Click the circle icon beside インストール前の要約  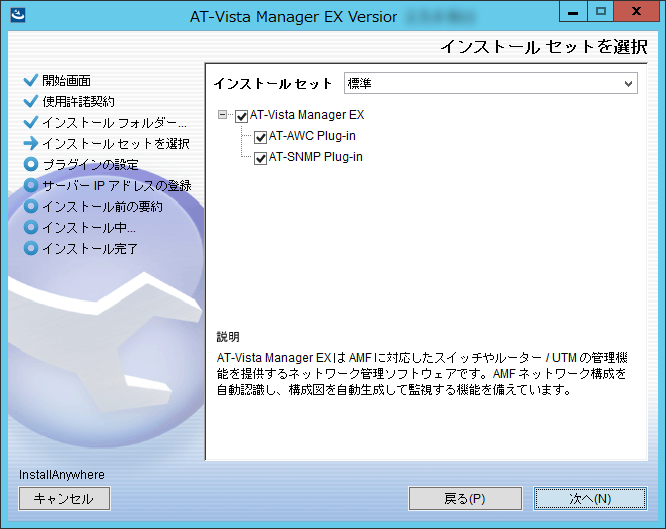30,206
